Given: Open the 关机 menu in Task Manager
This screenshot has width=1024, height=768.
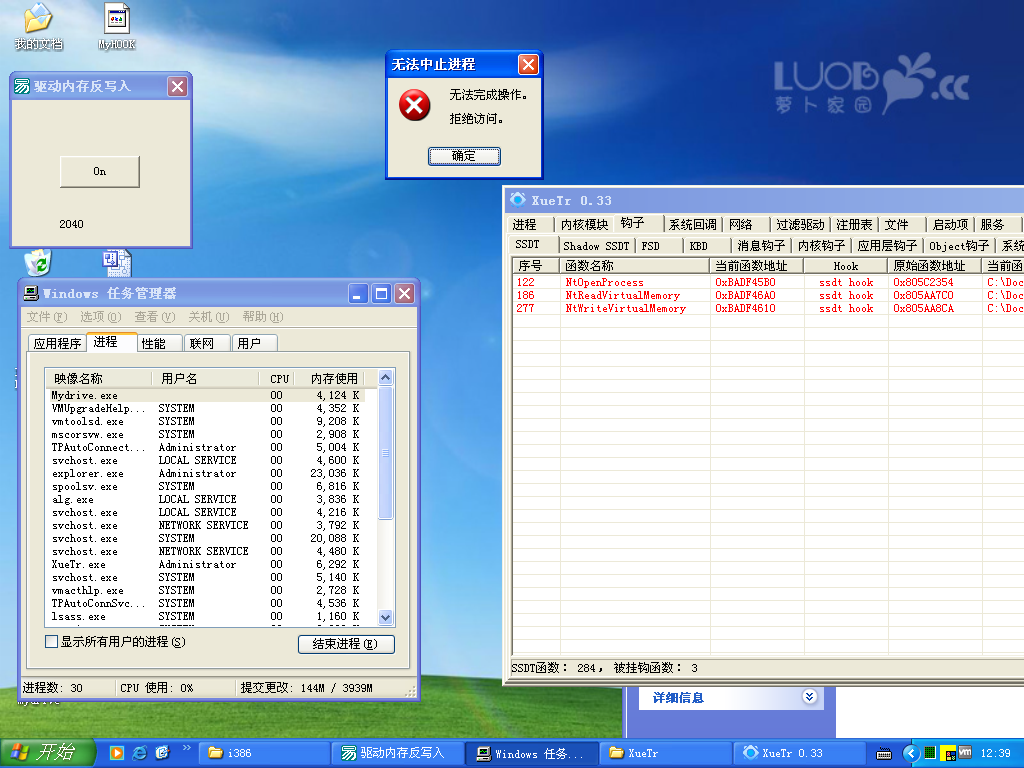Looking at the screenshot, I should [208, 317].
